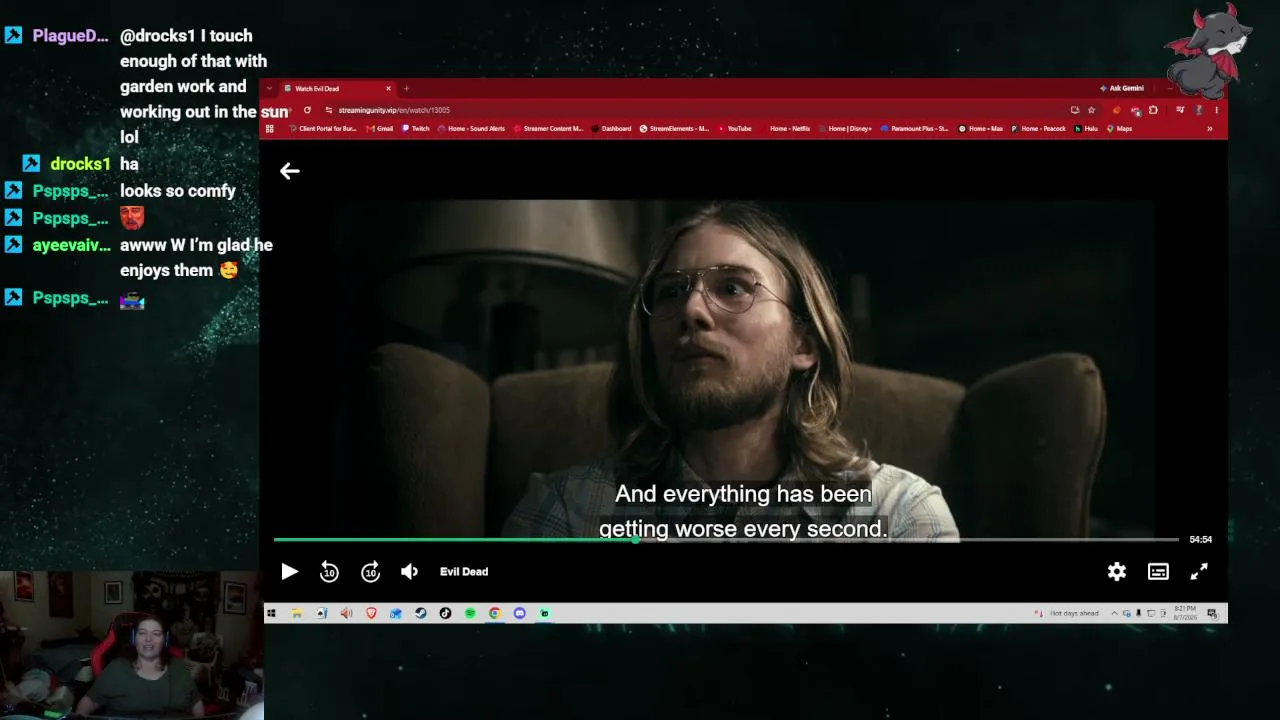
Task: Open TikTok from the taskbar
Action: (x=445, y=613)
